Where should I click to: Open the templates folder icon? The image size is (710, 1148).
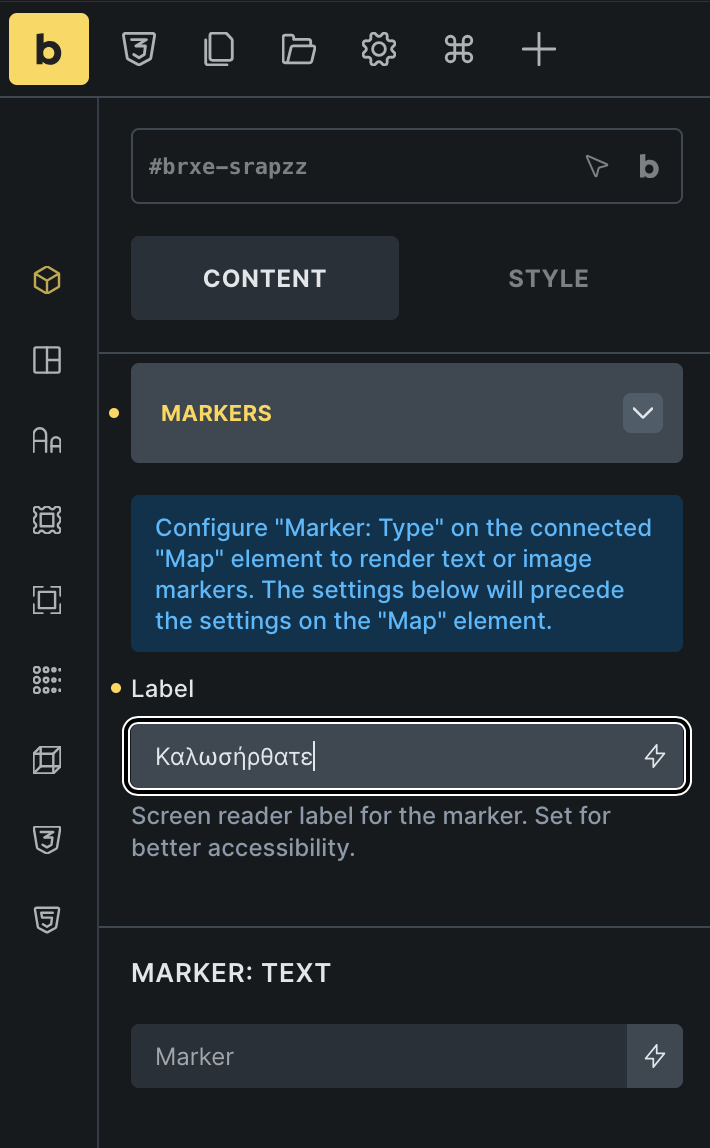298,49
